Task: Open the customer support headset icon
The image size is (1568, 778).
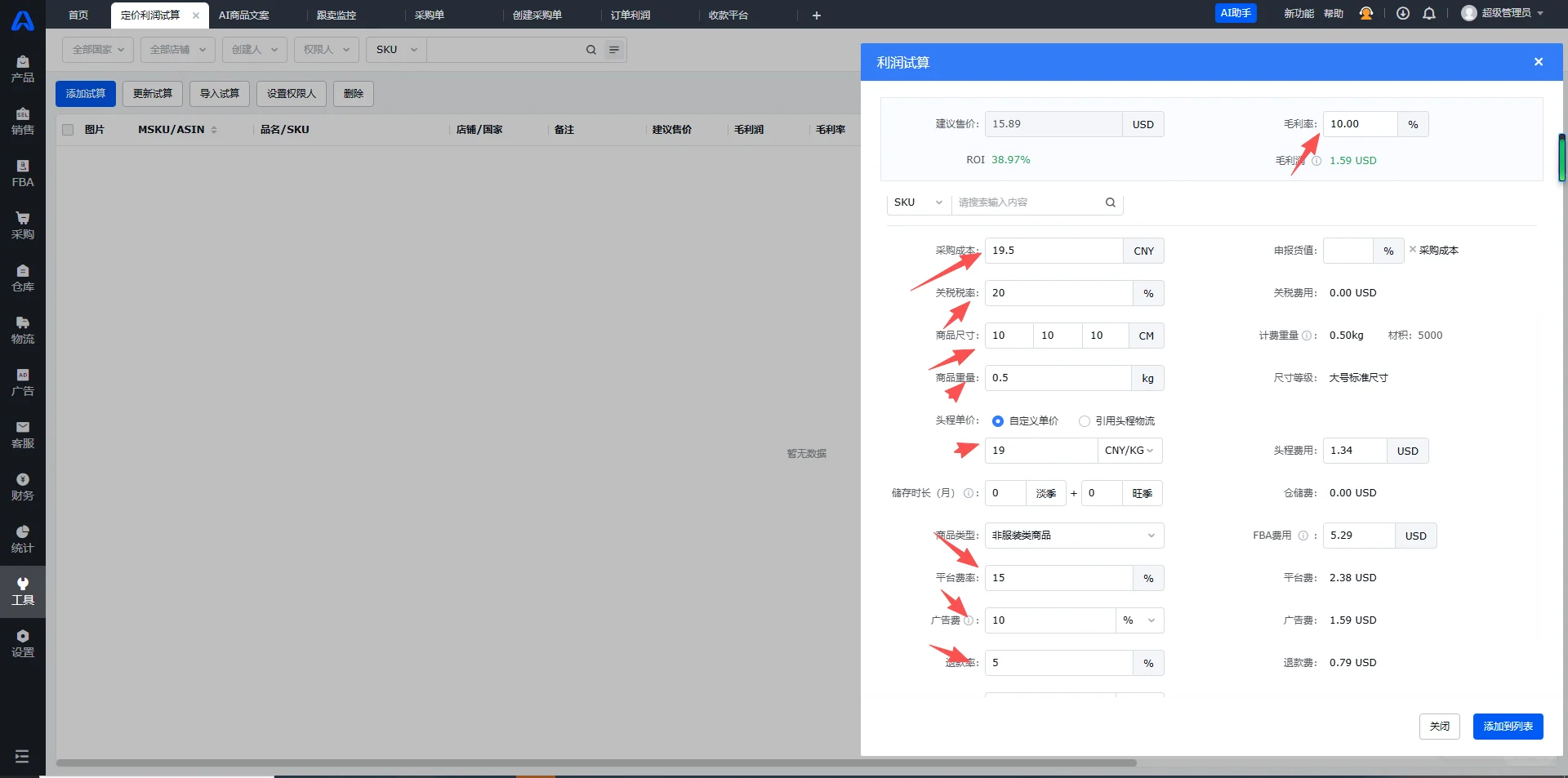Action: 1365,13
